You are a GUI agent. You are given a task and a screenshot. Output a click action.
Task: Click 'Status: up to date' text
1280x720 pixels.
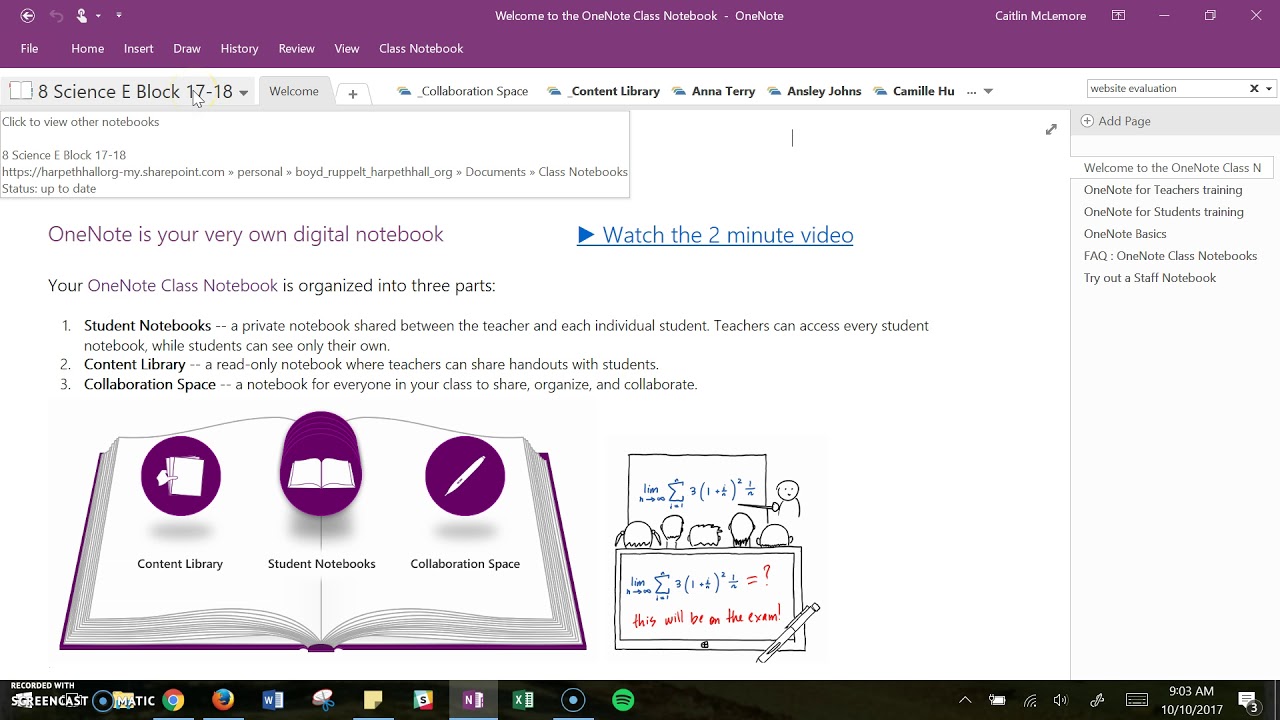point(49,189)
